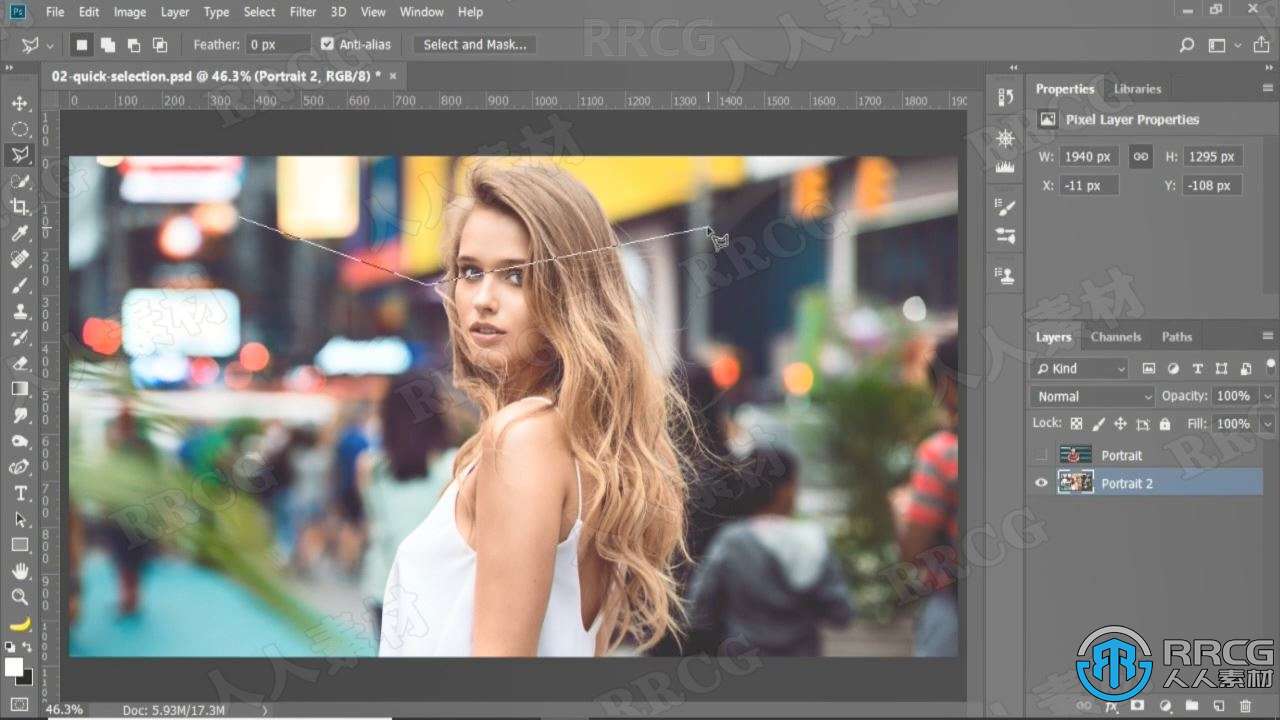Create a new layer button

point(1220,706)
